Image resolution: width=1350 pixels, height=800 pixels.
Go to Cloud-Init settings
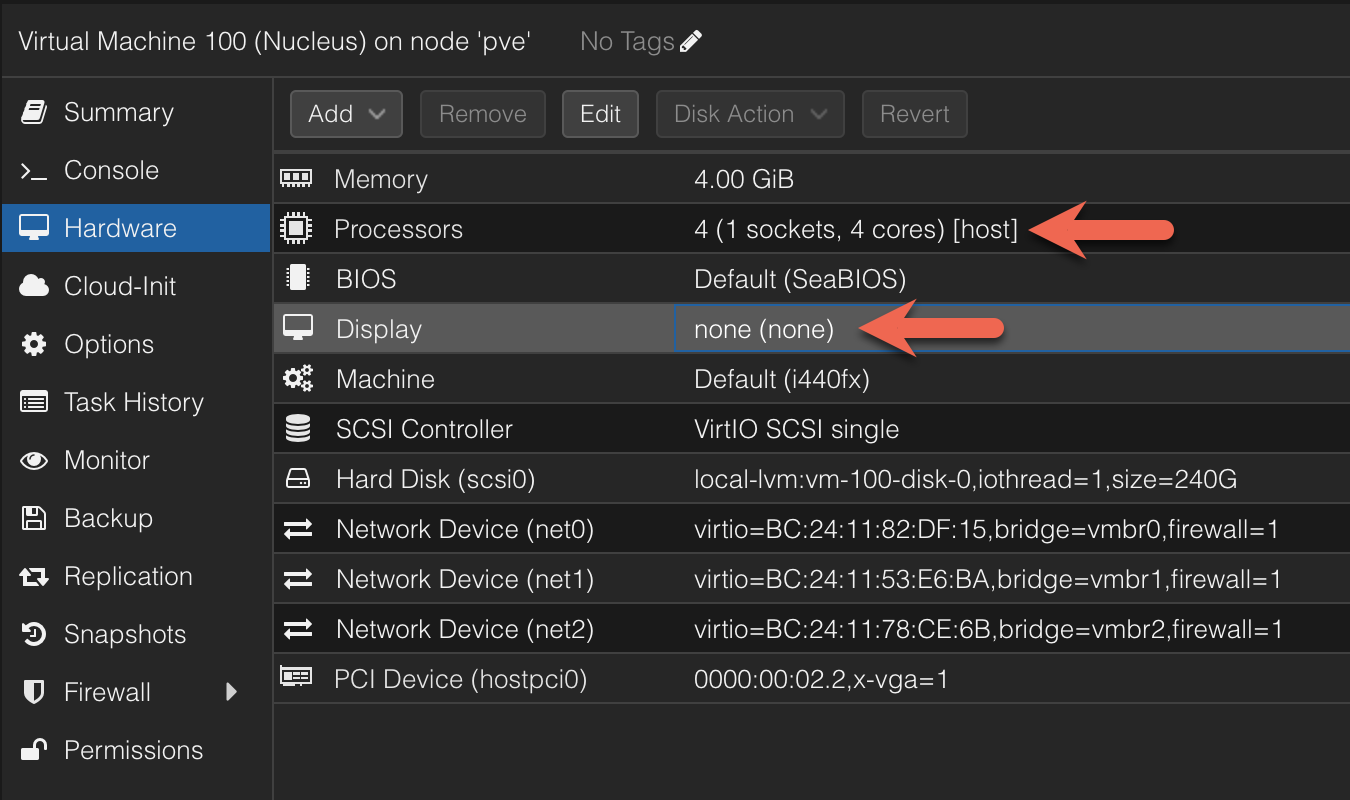click(x=120, y=286)
